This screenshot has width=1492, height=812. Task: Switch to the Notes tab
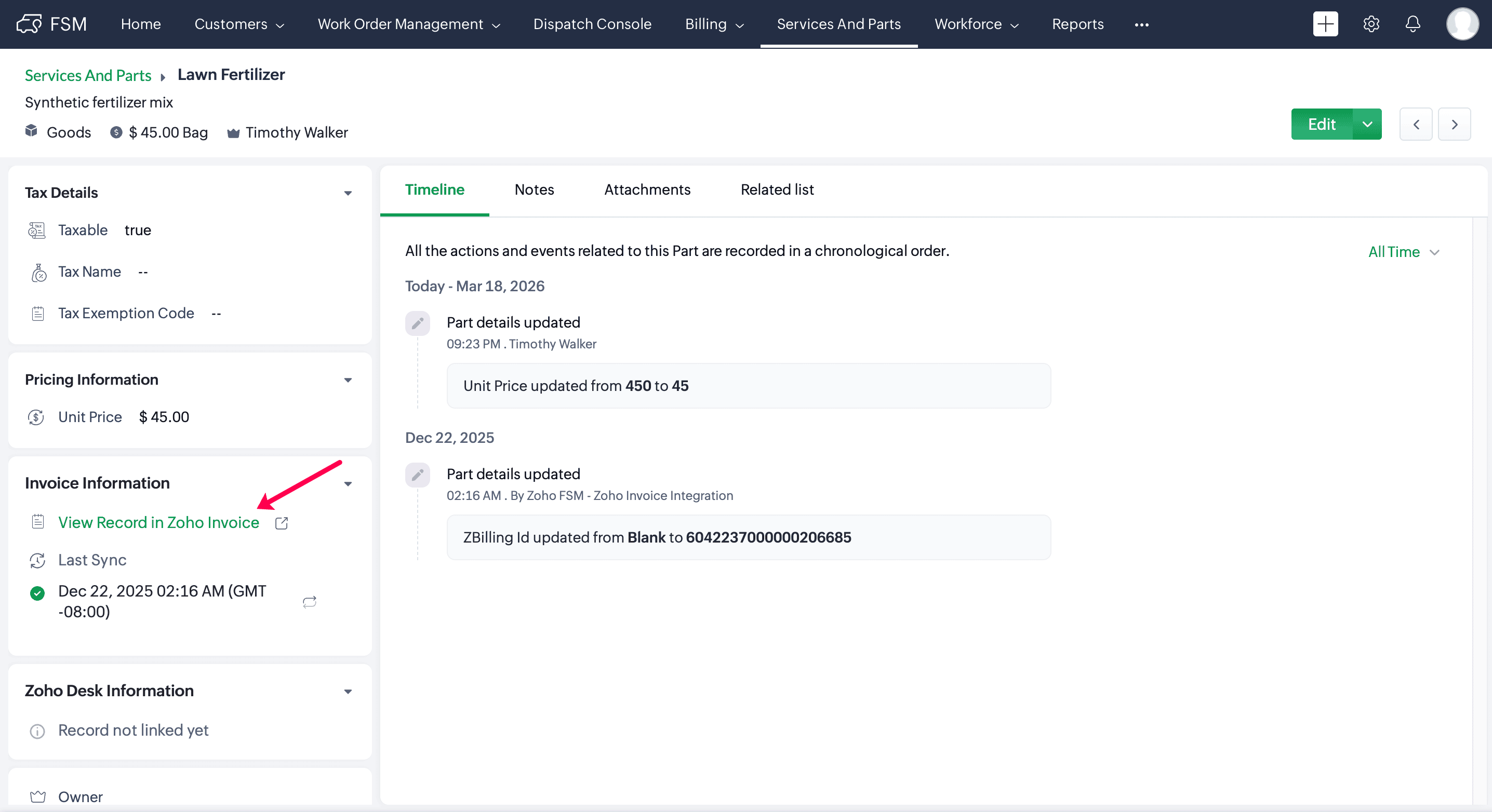(534, 190)
